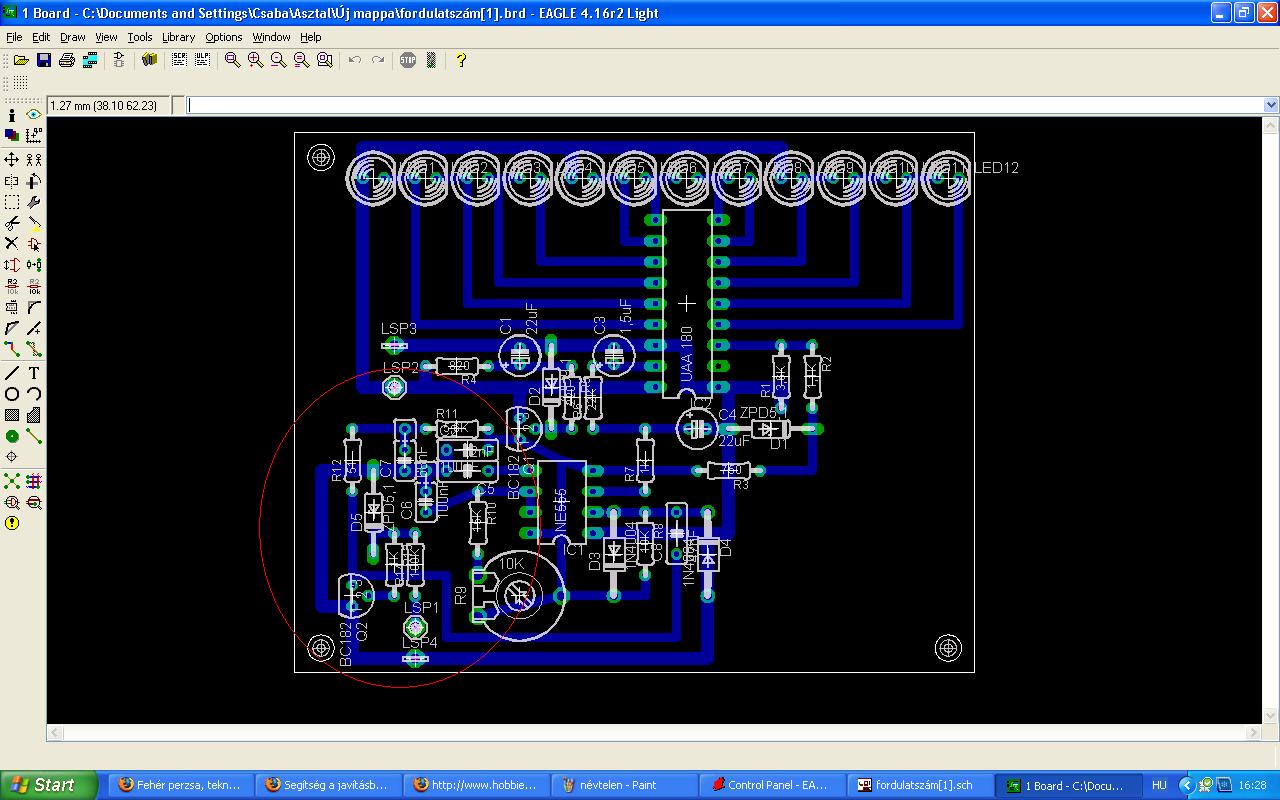Screen dimensions: 1280x800
Task: Save the board with the floppy icon
Action: coord(44,60)
